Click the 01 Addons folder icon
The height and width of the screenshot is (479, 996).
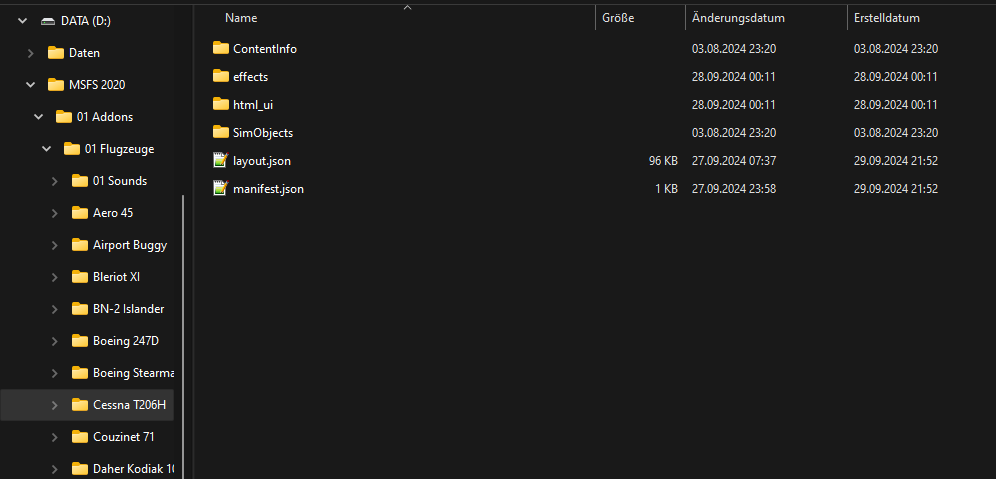[x=64, y=117]
